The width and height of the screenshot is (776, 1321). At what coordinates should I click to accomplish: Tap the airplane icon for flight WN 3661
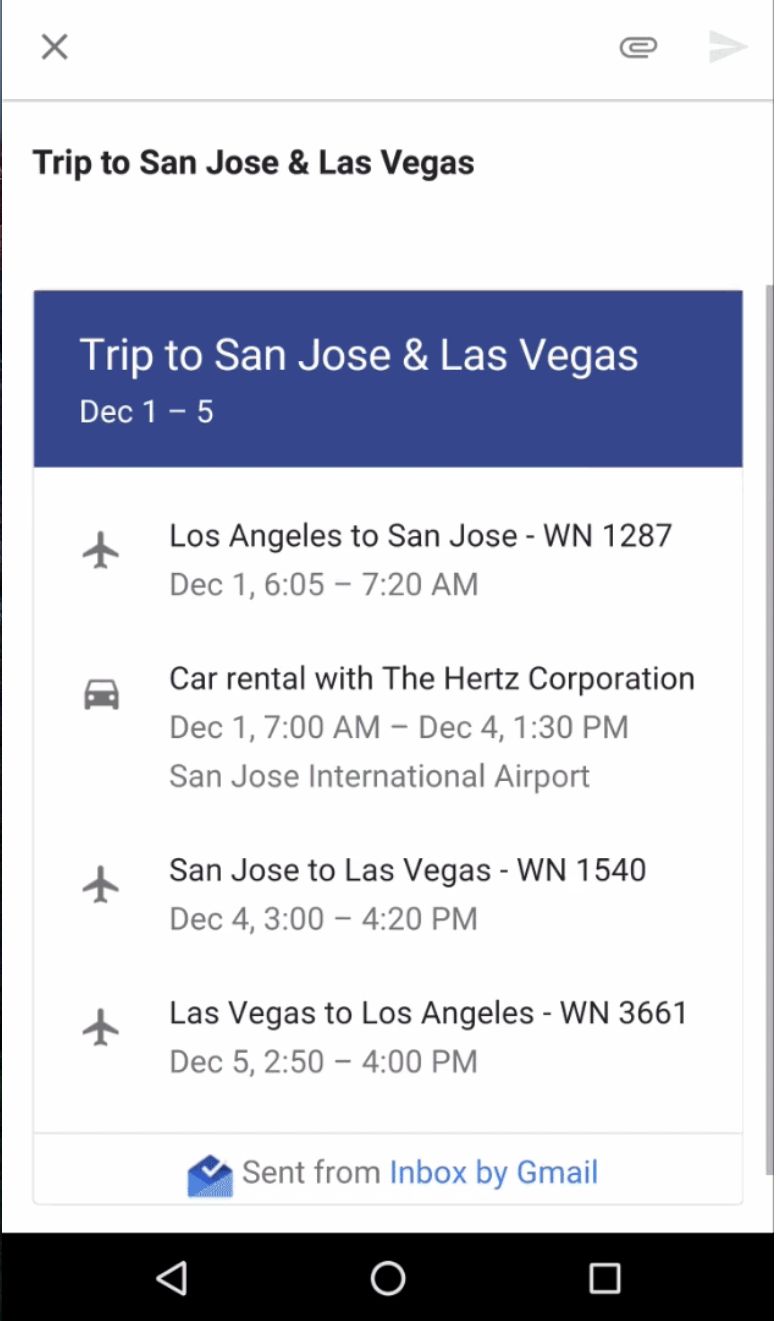click(101, 1028)
